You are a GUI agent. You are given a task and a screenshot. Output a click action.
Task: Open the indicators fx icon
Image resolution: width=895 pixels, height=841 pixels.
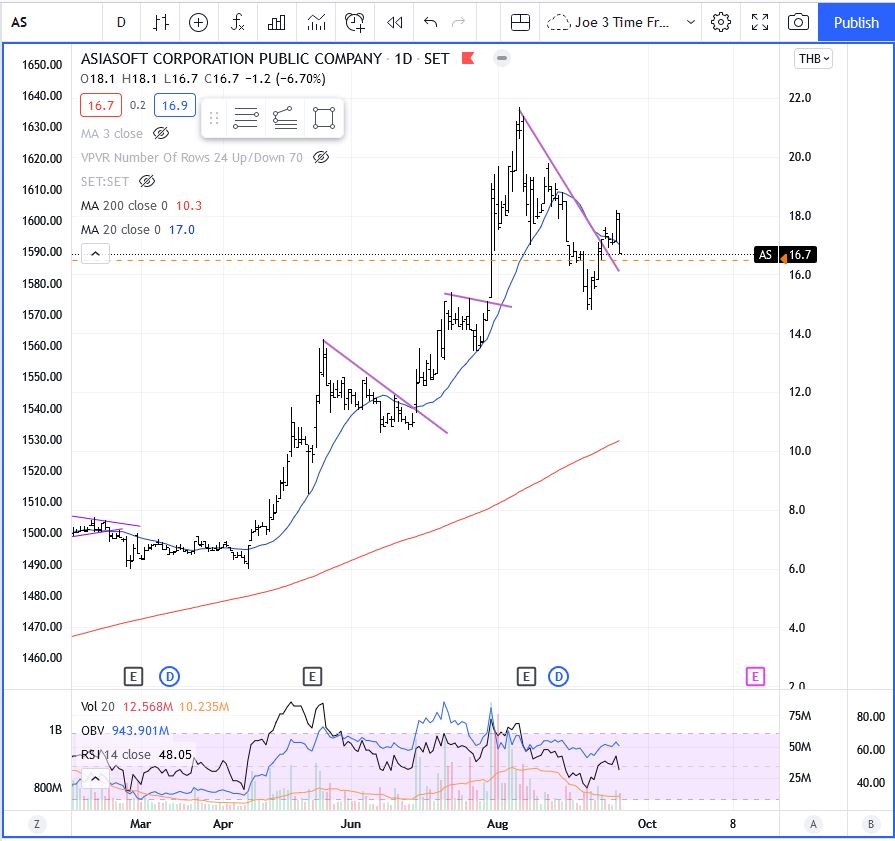(x=237, y=22)
